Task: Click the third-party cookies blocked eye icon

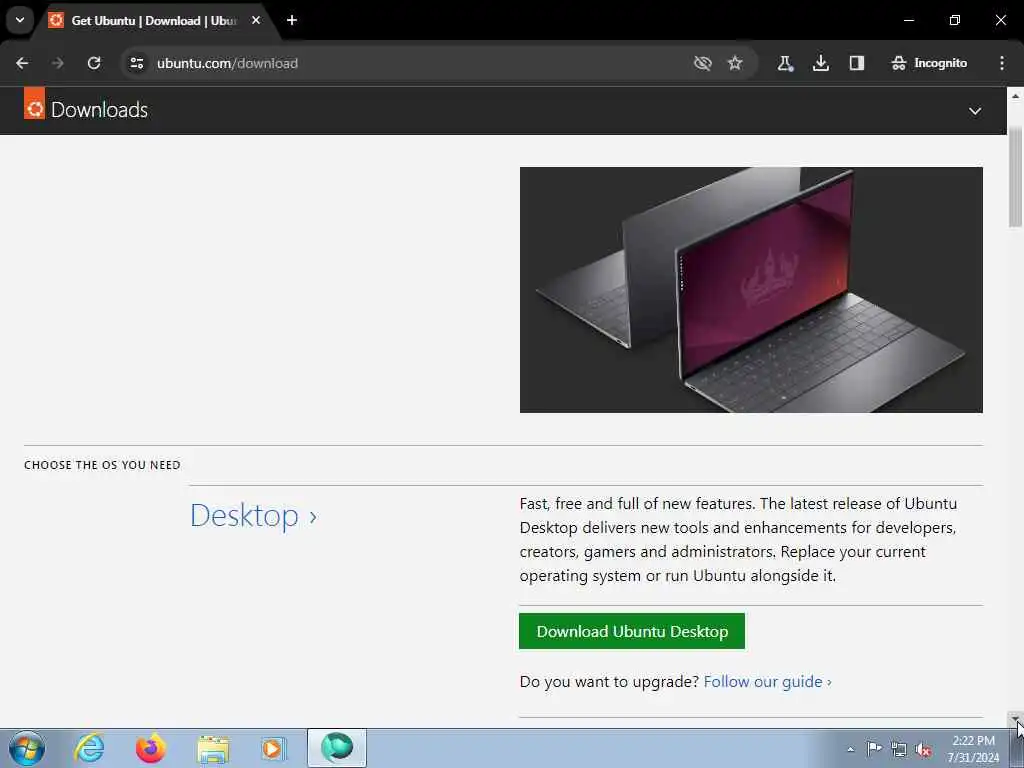Action: tap(703, 63)
